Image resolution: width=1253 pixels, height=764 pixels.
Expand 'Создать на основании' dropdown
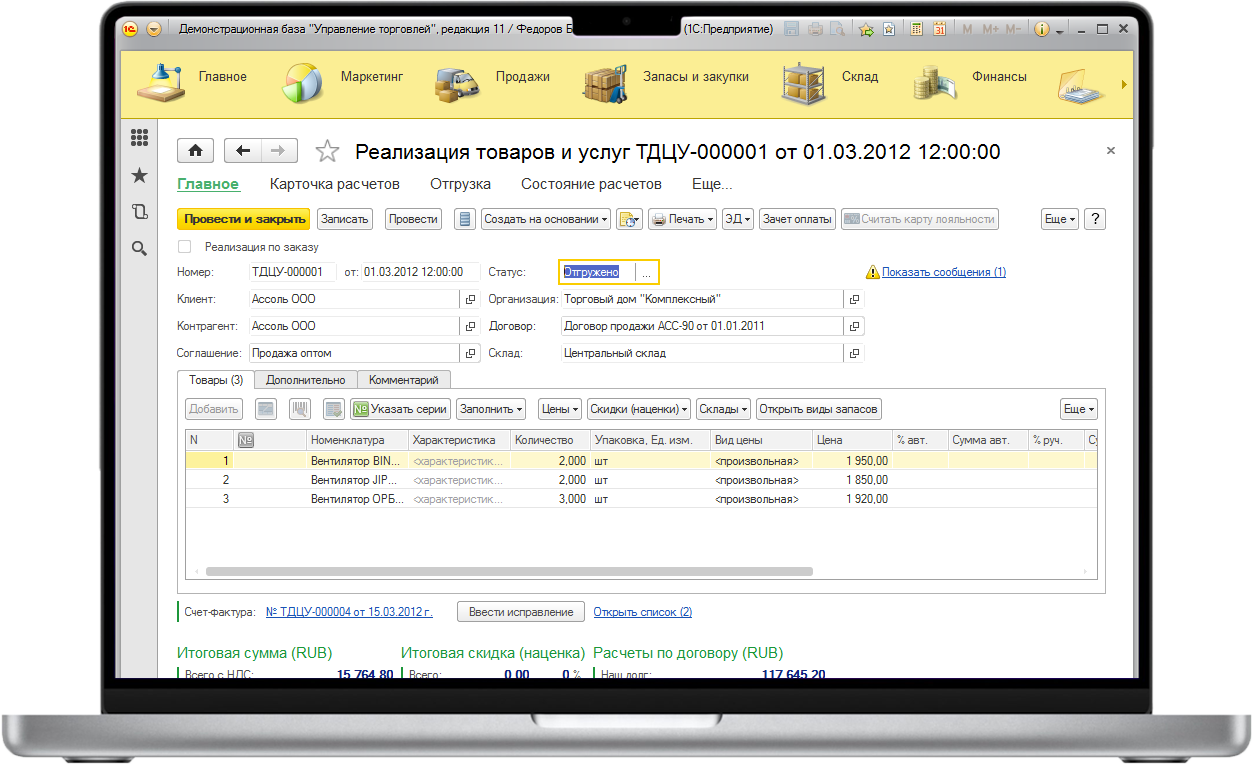[x=546, y=219]
